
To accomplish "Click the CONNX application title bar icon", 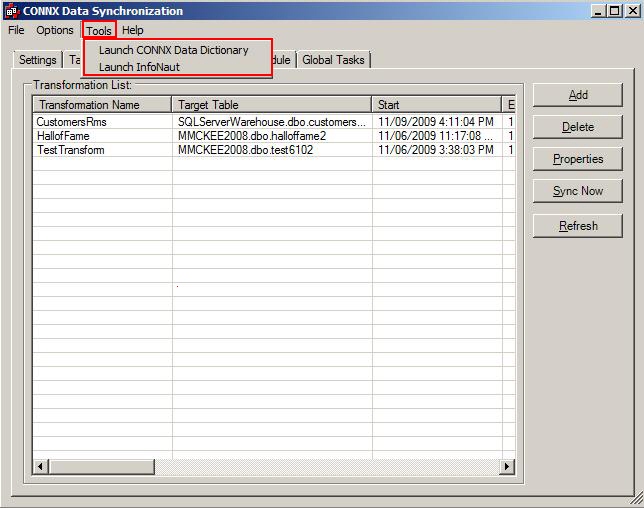I will coord(12,11).
